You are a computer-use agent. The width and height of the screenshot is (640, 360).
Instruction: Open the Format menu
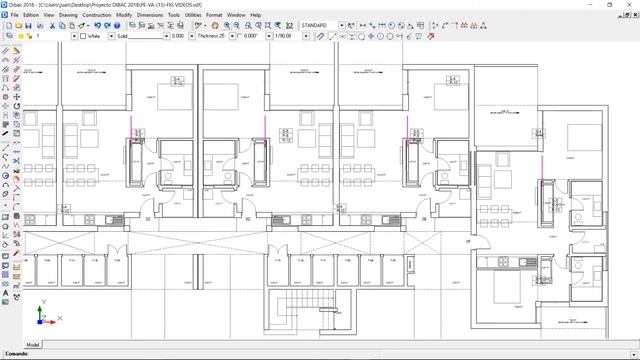point(214,15)
